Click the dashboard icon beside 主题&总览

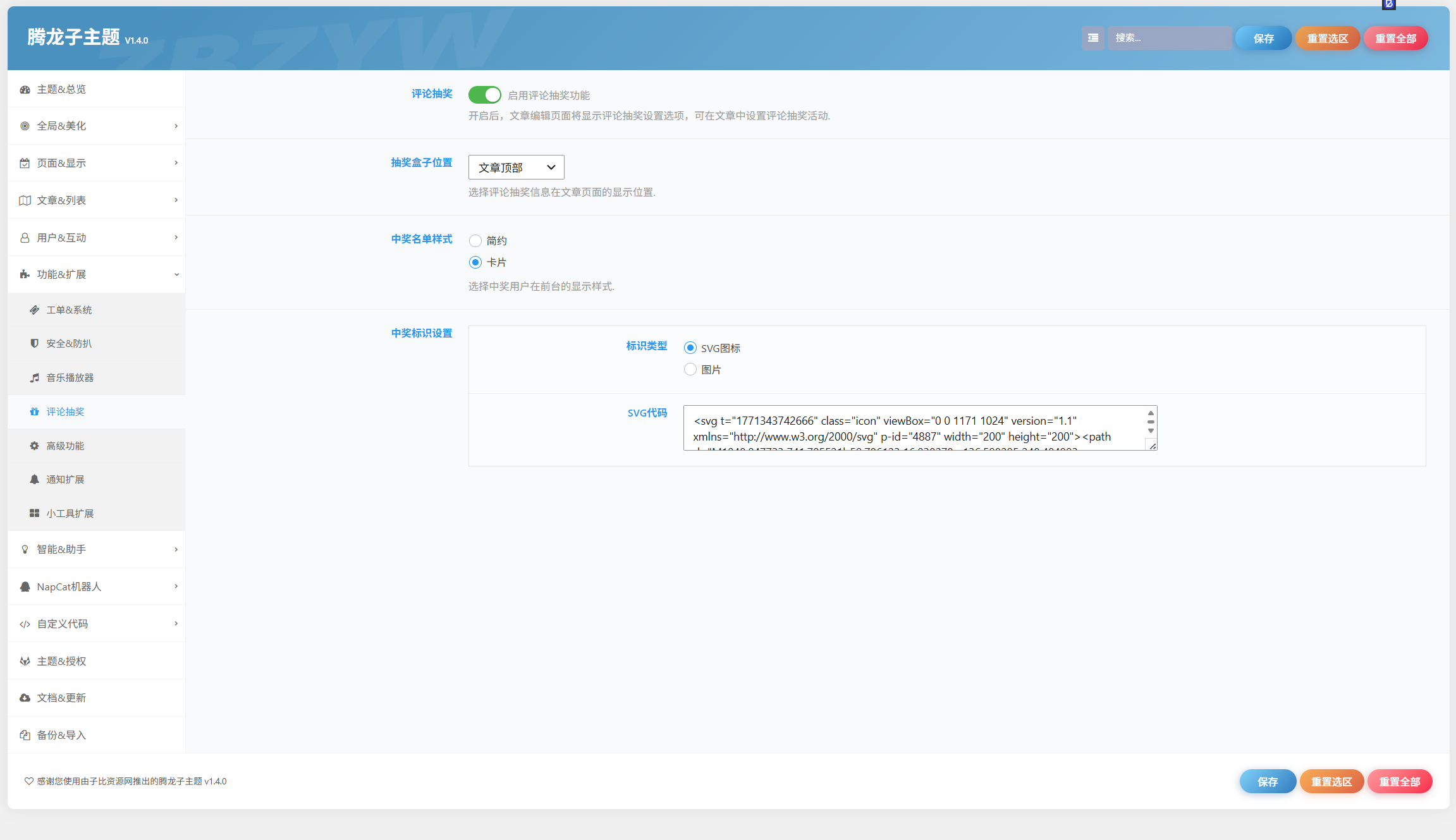(x=25, y=89)
